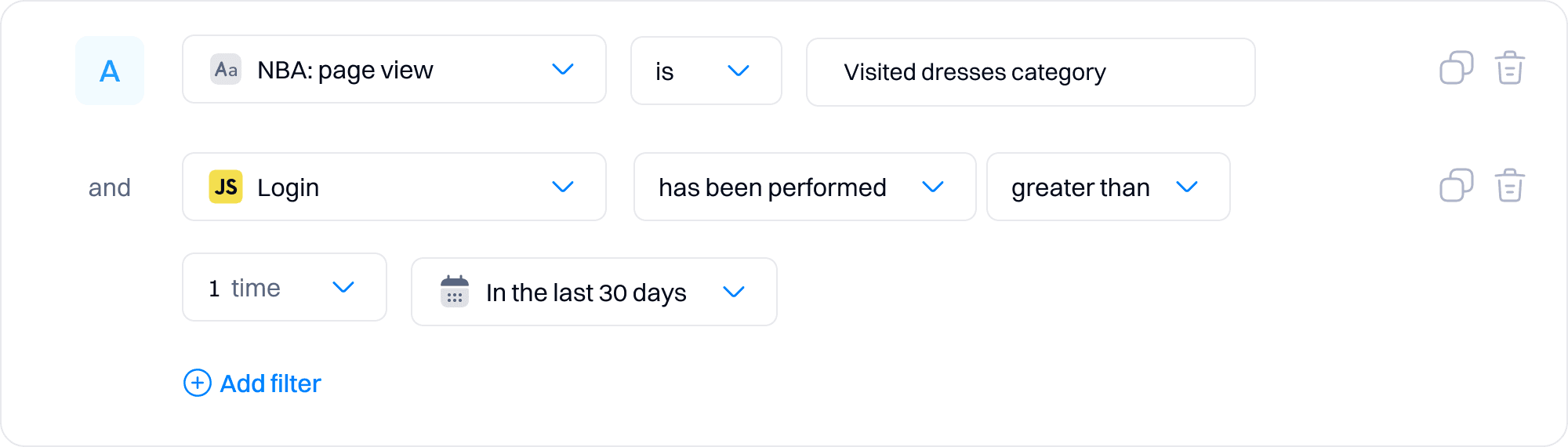Delete the Login event condition row
This screenshot has width=1568, height=447.
point(1509,186)
